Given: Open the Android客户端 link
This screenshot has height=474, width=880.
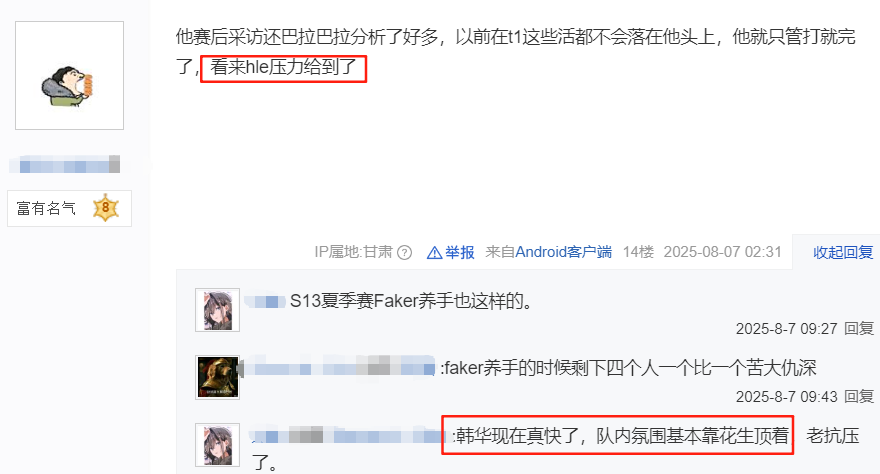Looking at the screenshot, I should pyautogui.click(x=563, y=252).
